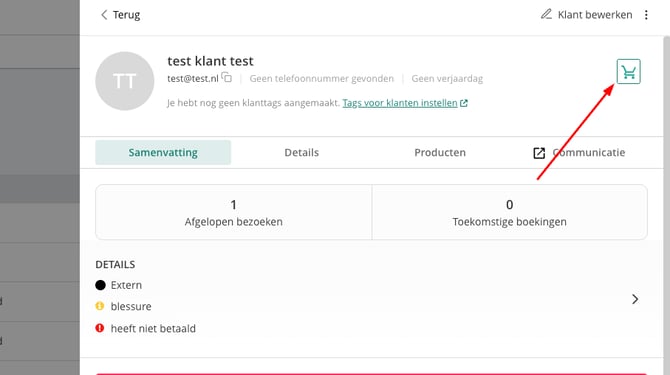This screenshot has width=670, height=375.
Task: Expand the details section with right chevron
Action: pos(635,299)
